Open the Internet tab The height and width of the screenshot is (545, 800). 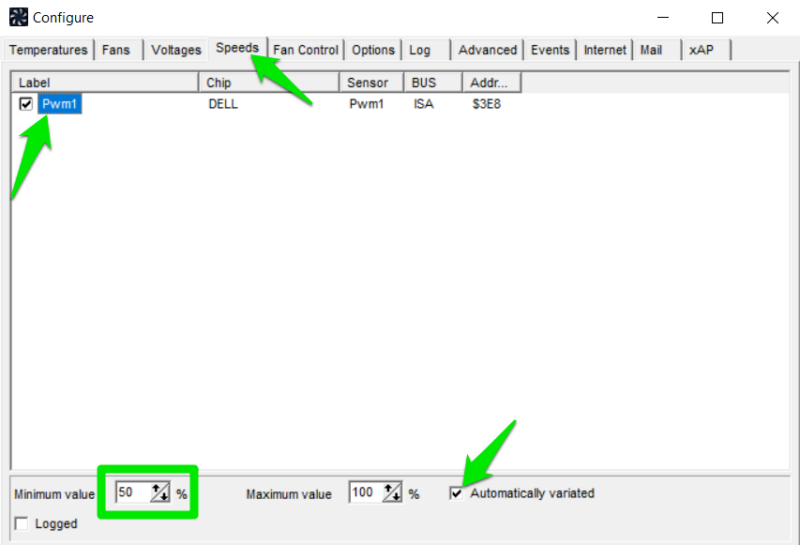tap(605, 50)
